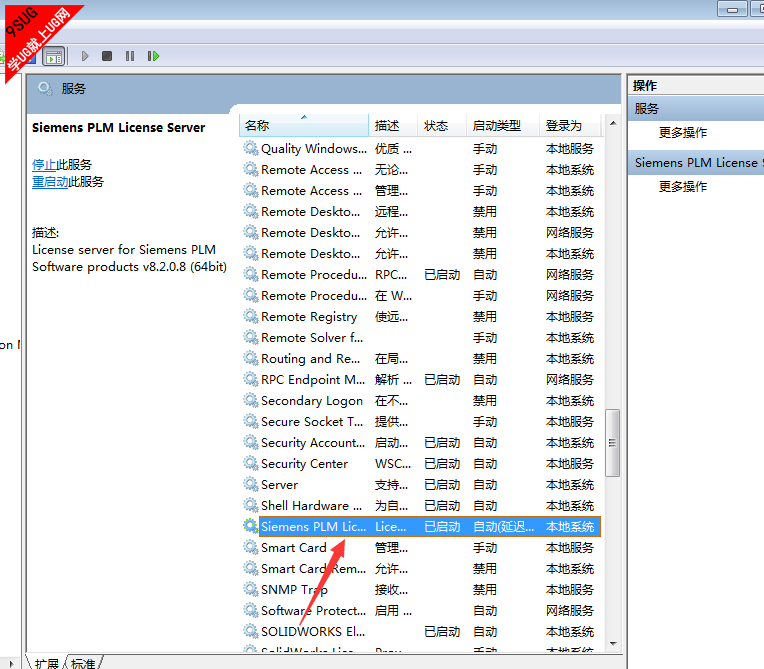Click 自动(延迟 startup type of Siemens row

pos(503,526)
